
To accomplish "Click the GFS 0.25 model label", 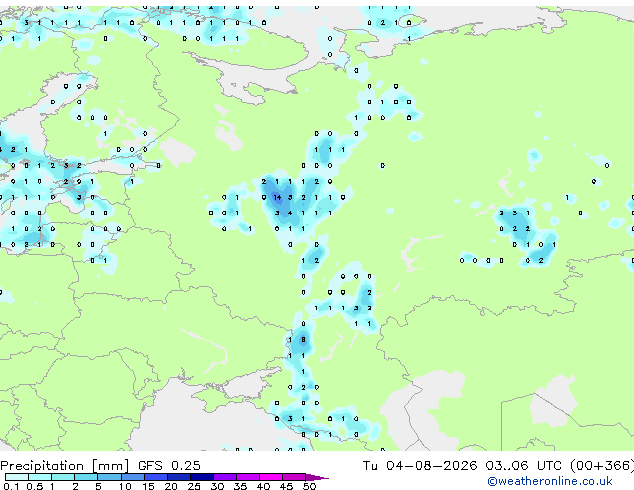I will pyautogui.click(x=169, y=466).
